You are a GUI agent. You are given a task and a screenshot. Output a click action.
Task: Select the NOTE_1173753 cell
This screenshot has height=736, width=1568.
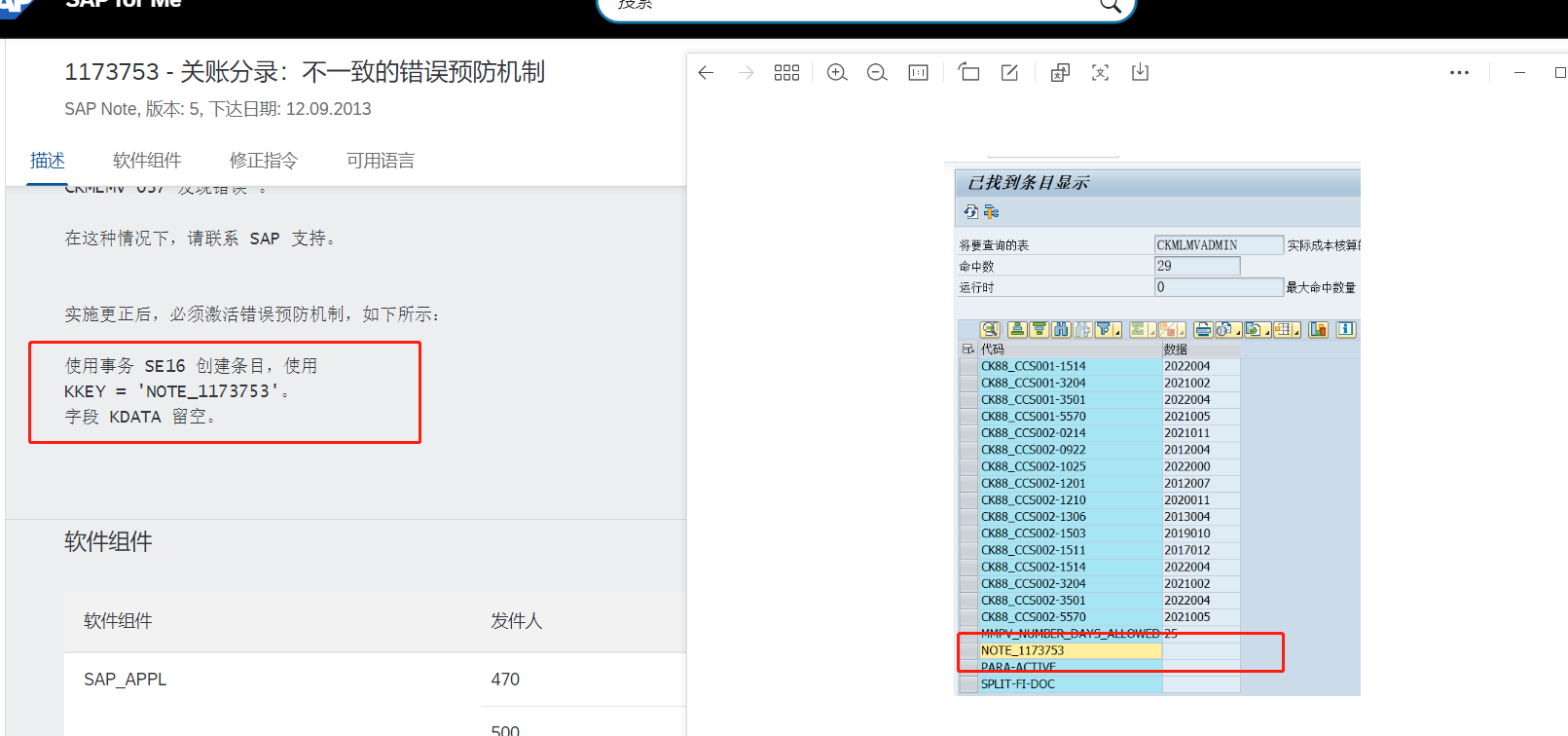pyautogui.click(x=1071, y=650)
